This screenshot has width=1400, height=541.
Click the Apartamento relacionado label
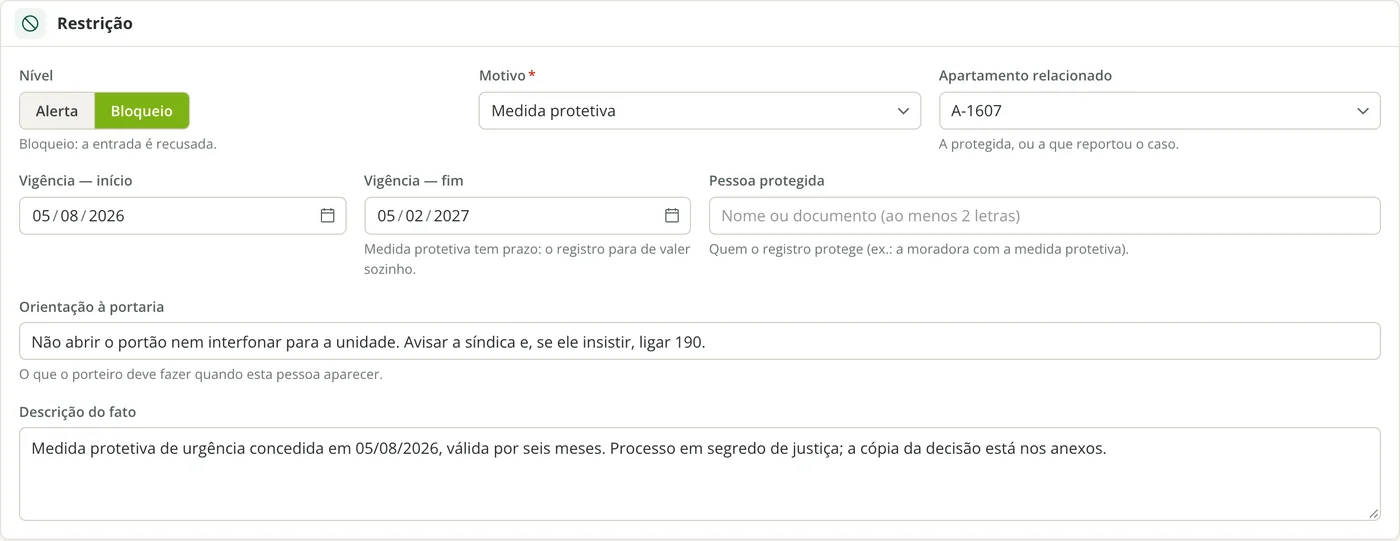click(1025, 76)
